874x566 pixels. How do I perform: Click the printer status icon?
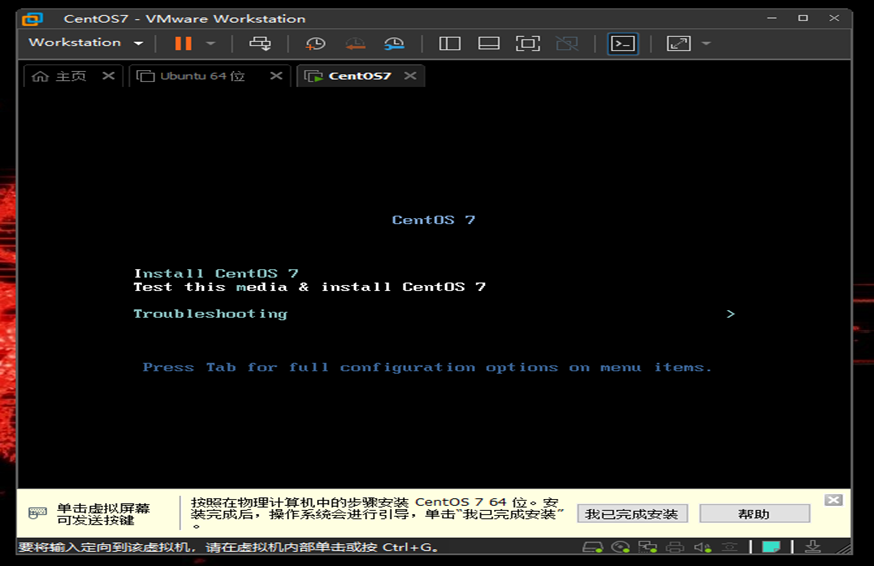tap(674, 547)
